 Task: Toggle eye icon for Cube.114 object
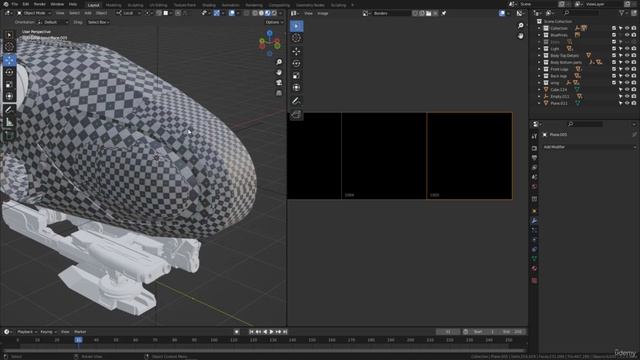coord(627,89)
